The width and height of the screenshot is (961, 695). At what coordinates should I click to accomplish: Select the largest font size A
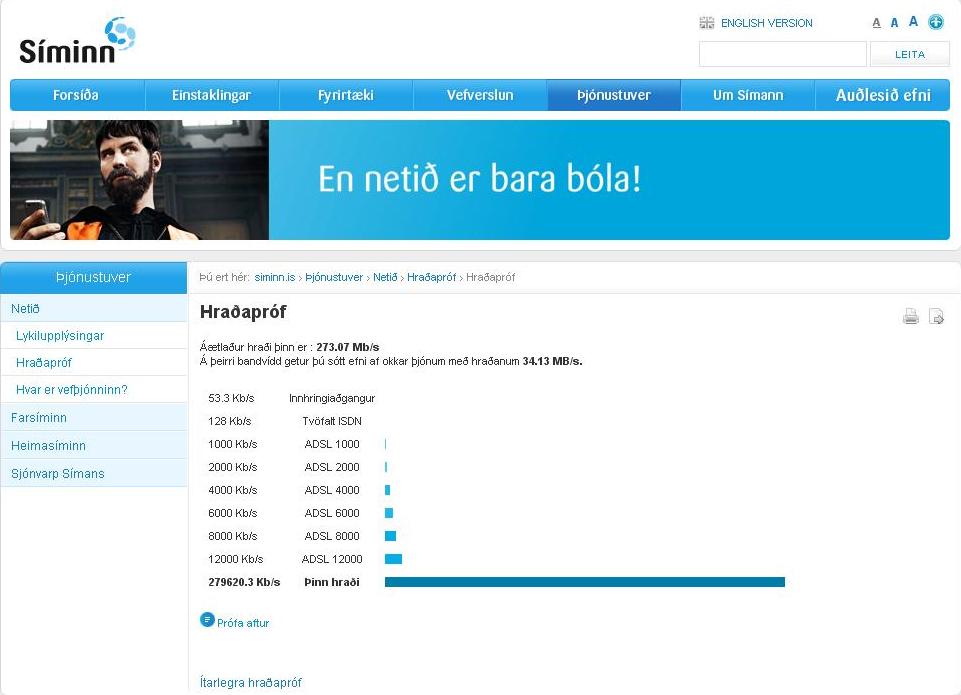(x=913, y=22)
